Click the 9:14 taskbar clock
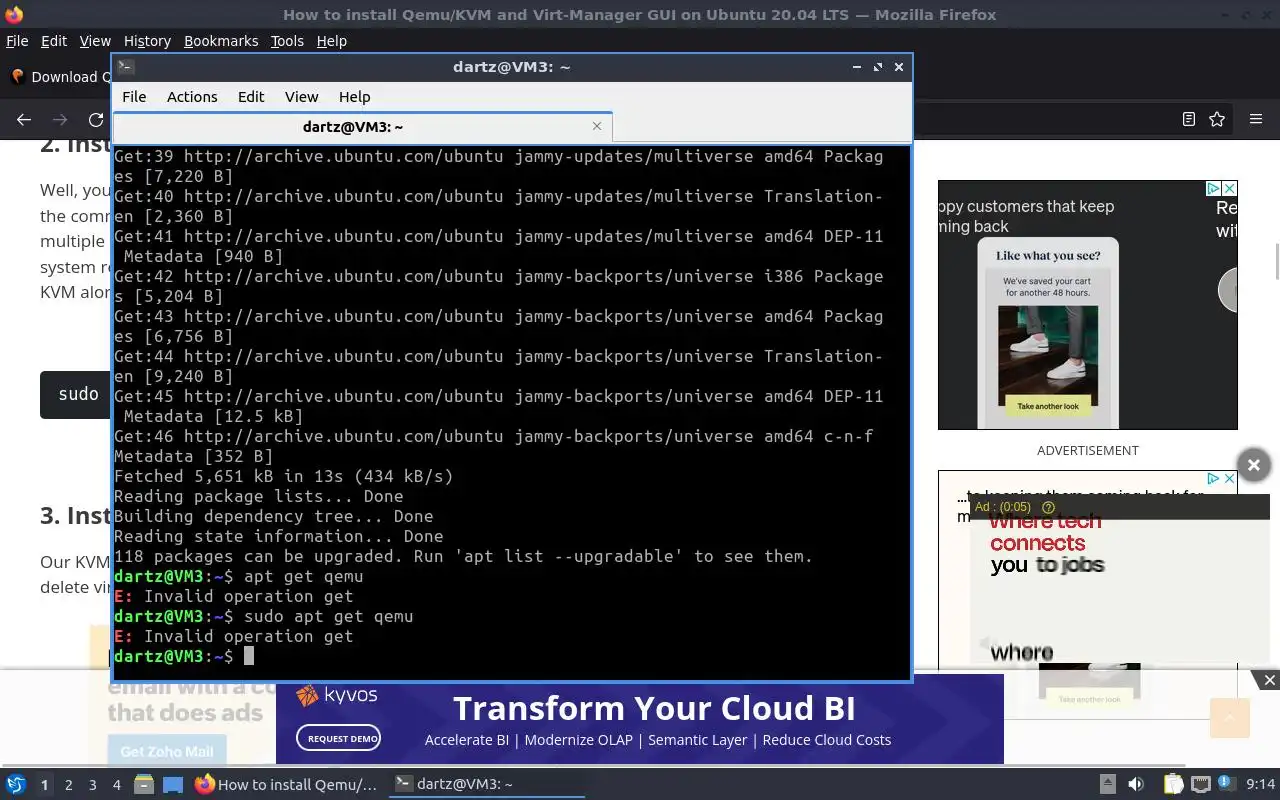Screen dimensions: 1280x800 [x=1261, y=785]
